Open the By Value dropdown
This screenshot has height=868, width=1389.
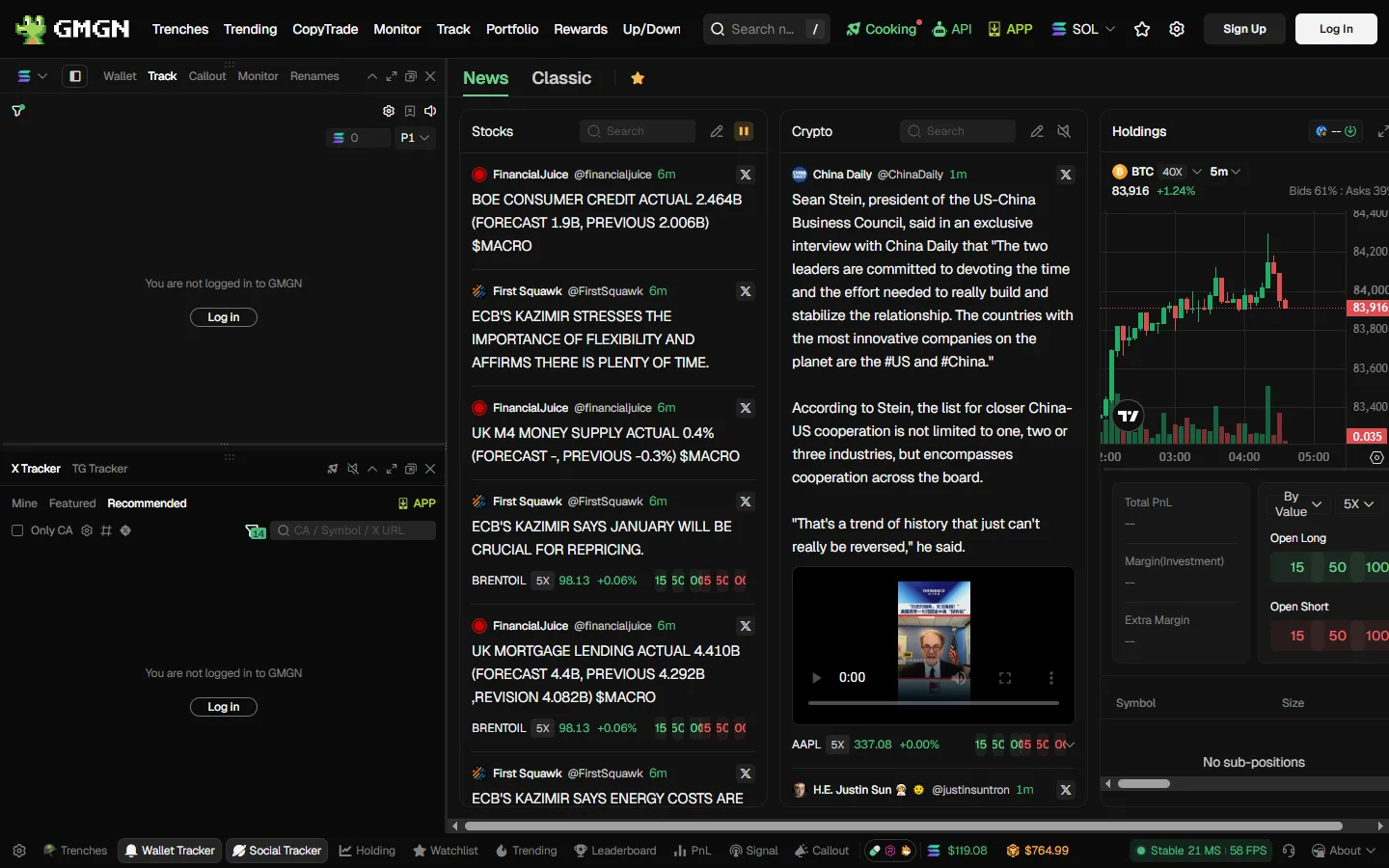(x=1298, y=504)
